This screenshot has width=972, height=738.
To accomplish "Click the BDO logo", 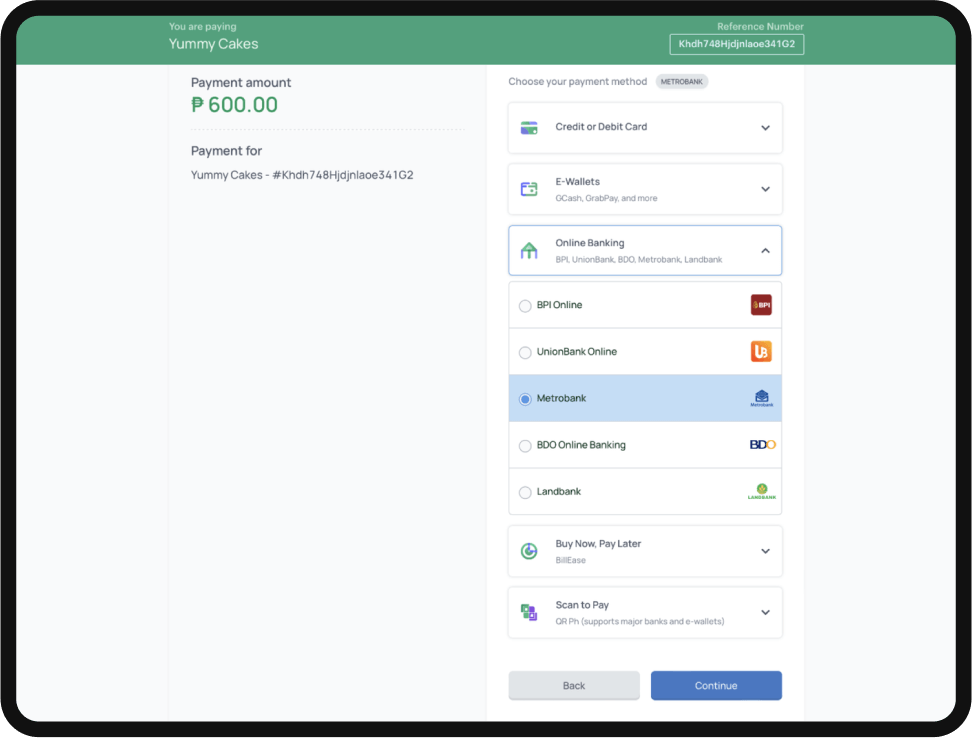I will click(762, 445).
